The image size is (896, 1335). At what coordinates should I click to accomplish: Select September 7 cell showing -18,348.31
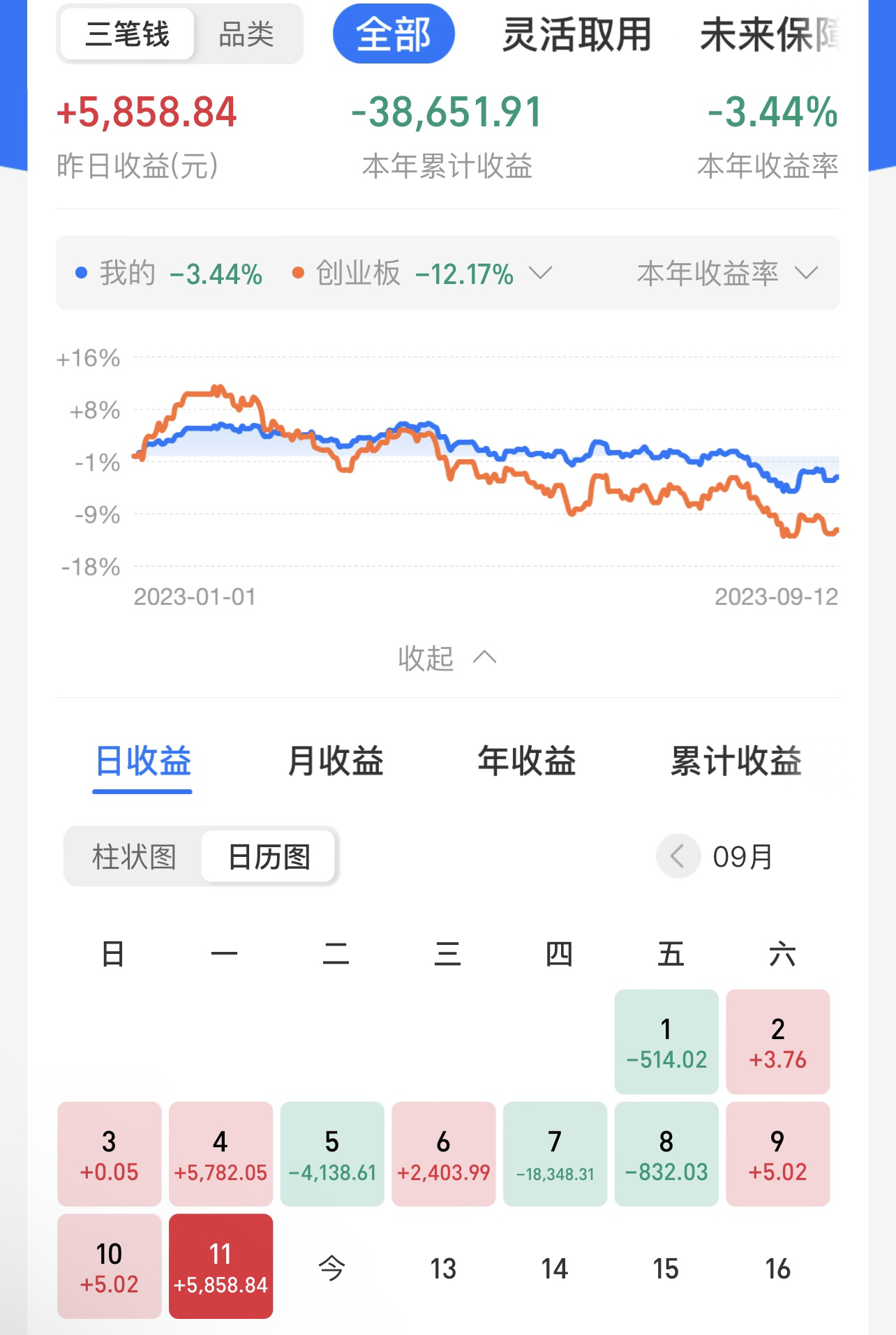click(555, 1154)
